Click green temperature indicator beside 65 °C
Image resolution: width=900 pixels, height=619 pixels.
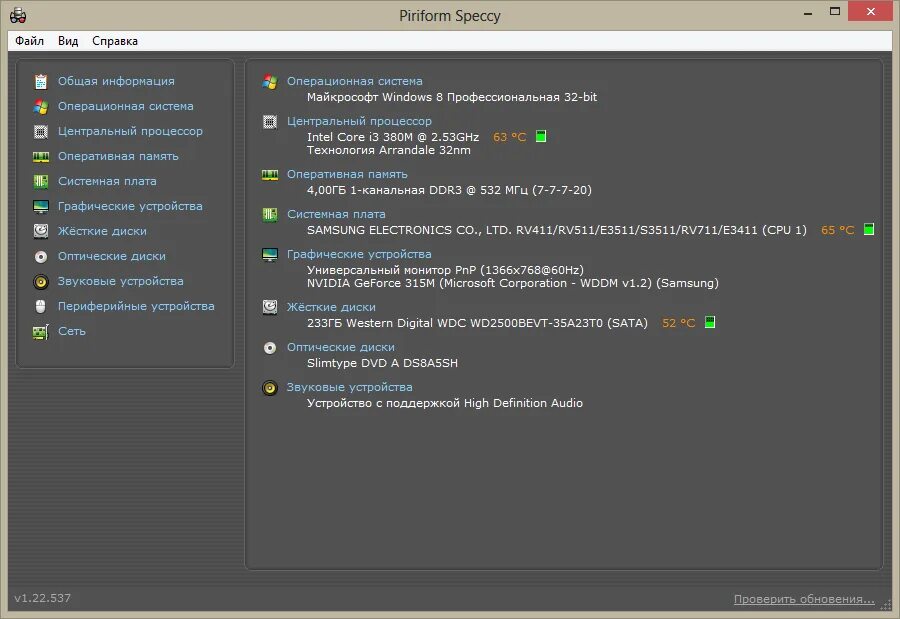[869, 229]
